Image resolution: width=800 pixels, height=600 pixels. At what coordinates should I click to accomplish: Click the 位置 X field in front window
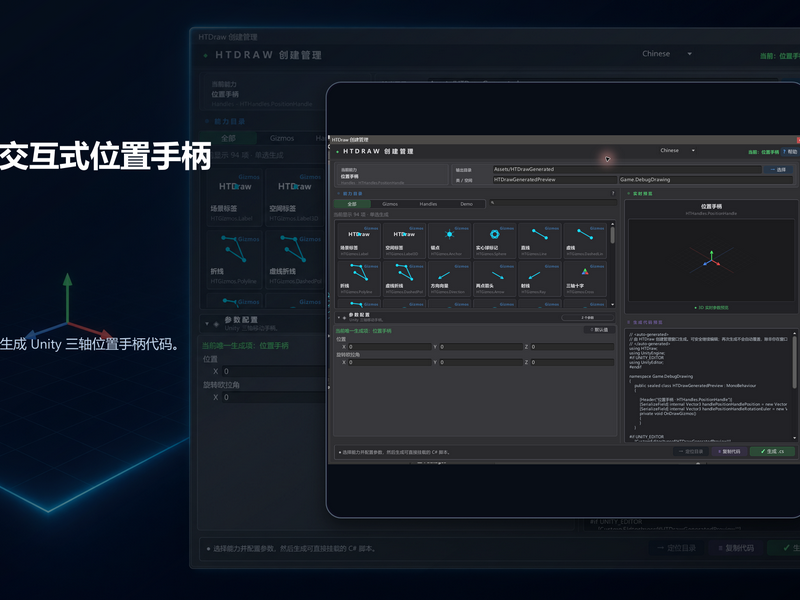[389, 347]
